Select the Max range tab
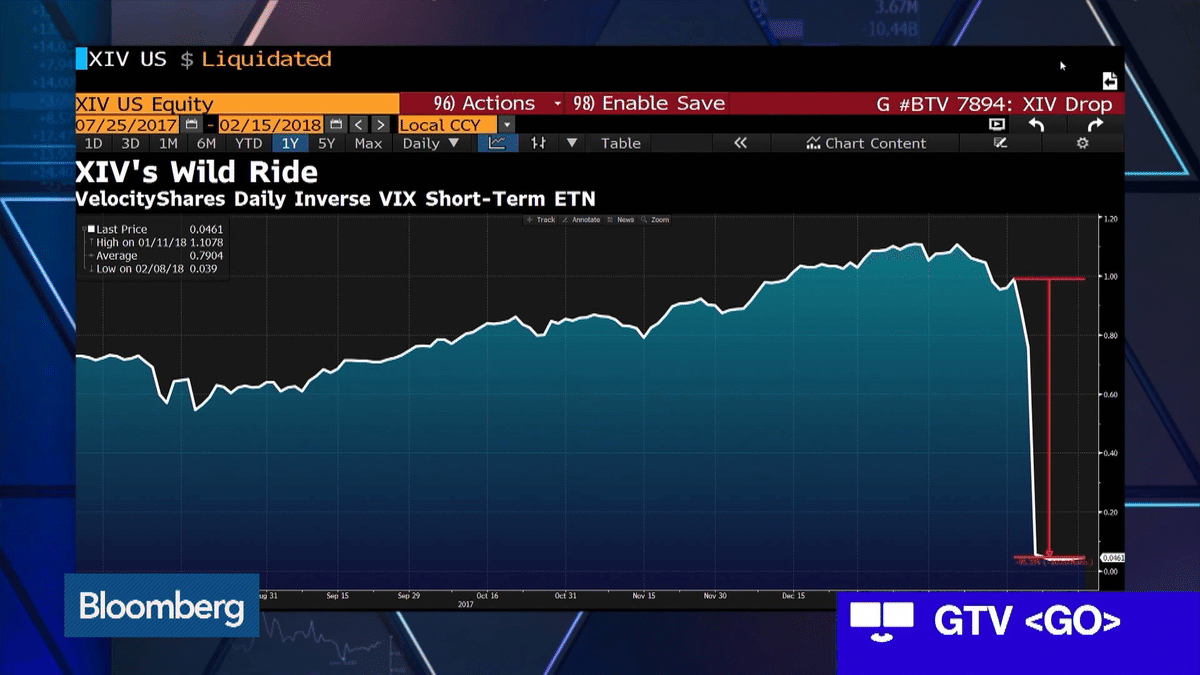This screenshot has width=1200, height=675. click(x=368, y=143)
